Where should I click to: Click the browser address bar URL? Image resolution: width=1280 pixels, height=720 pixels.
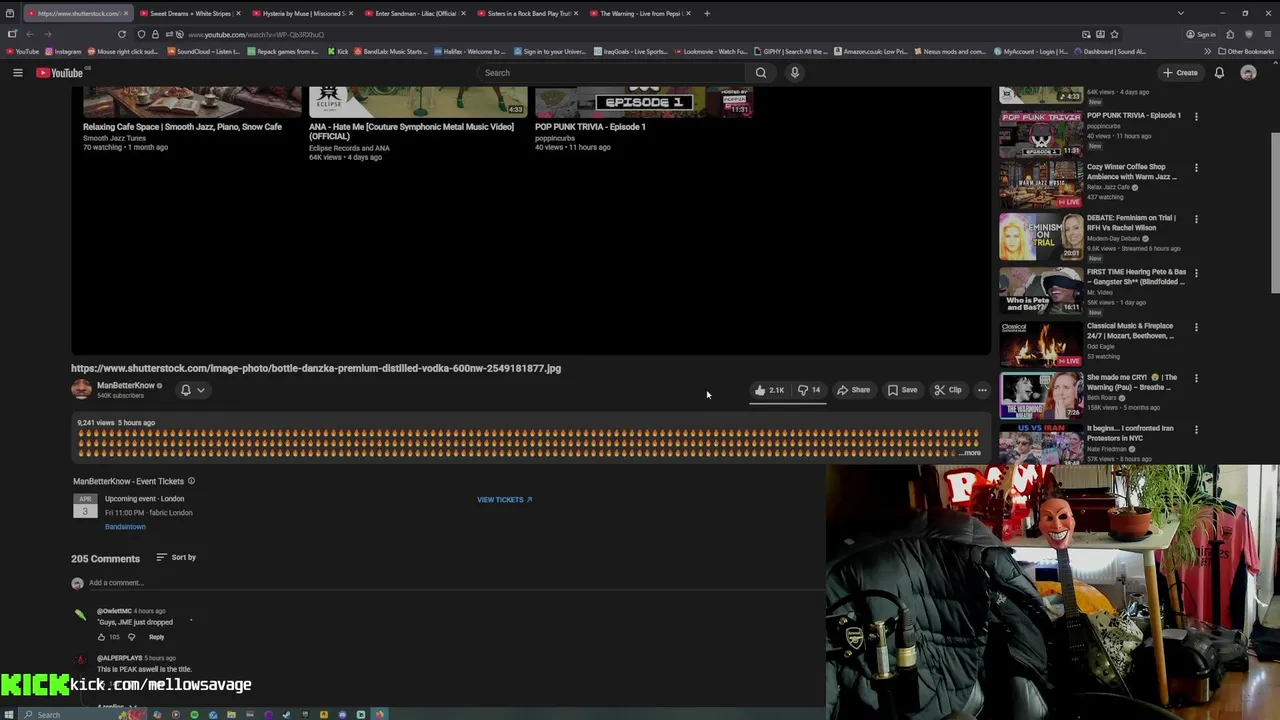point(256,35)
